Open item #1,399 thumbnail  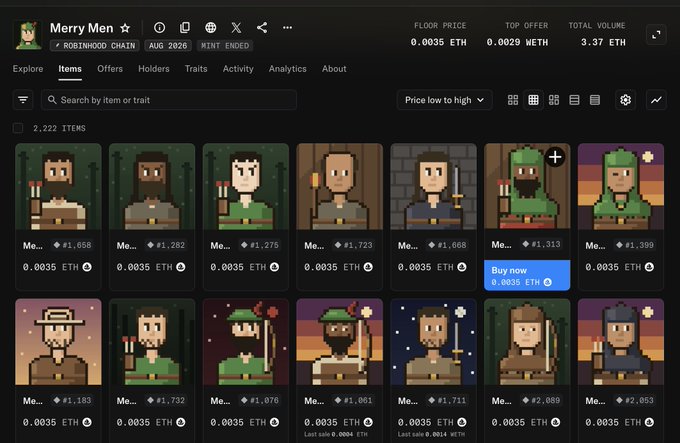click(621, 187)
